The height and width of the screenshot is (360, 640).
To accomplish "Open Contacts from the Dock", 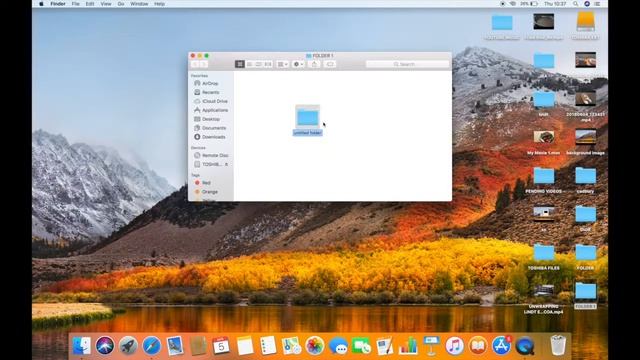I will pos(198,346).
